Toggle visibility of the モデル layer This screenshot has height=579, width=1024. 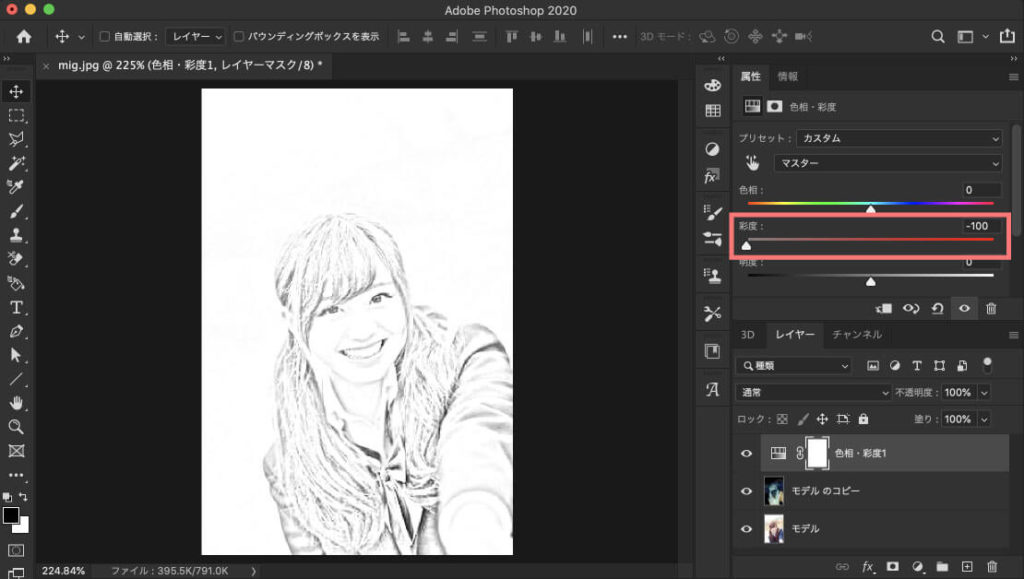click(746, 529)
